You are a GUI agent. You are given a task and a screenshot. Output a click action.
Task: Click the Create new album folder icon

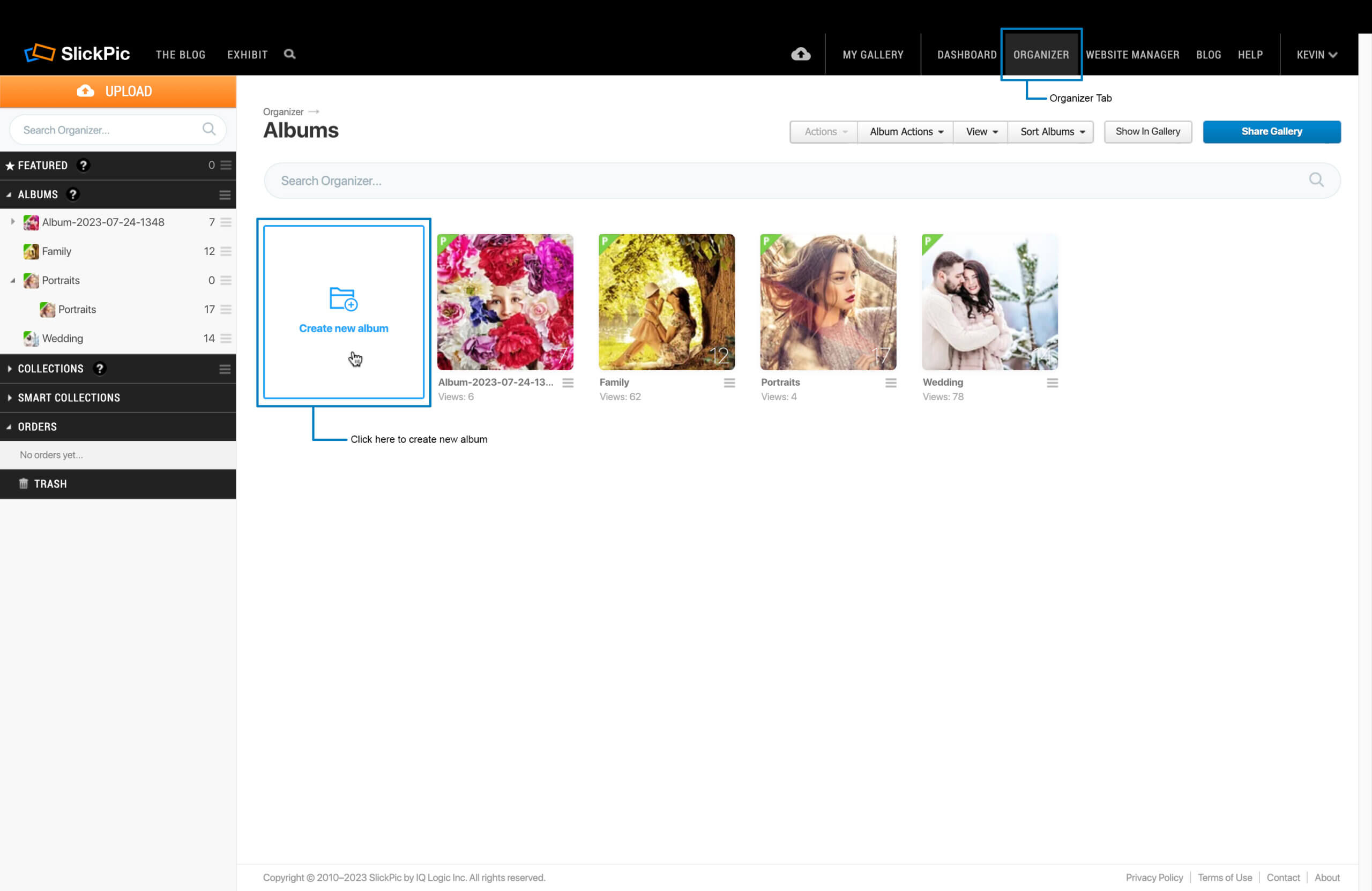click(x=343, y=299)
